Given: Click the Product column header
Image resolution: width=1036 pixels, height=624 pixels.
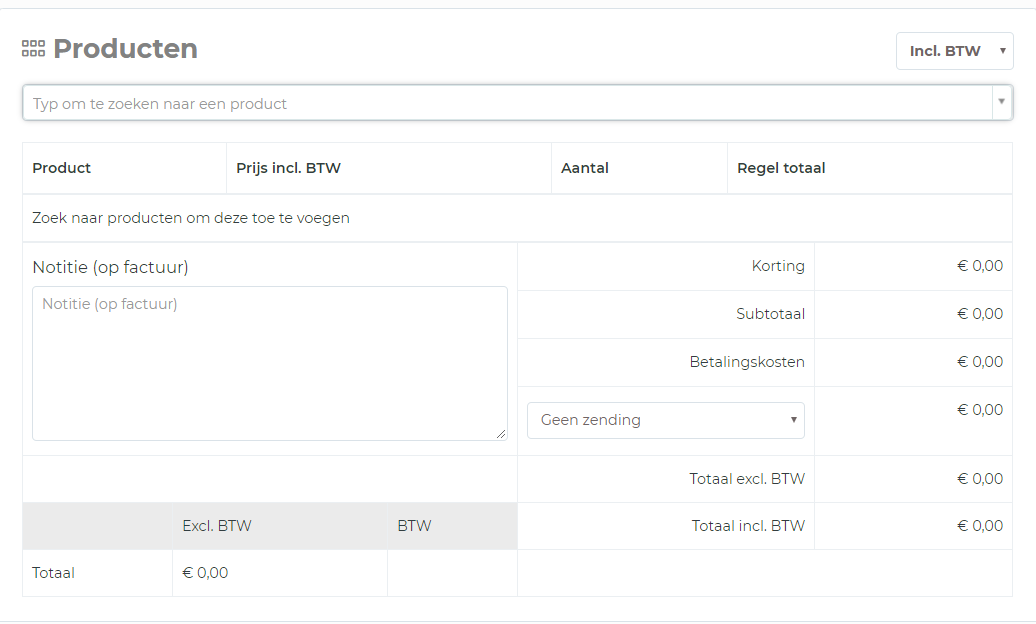Looking at the screenshot, I should point(62,168).
